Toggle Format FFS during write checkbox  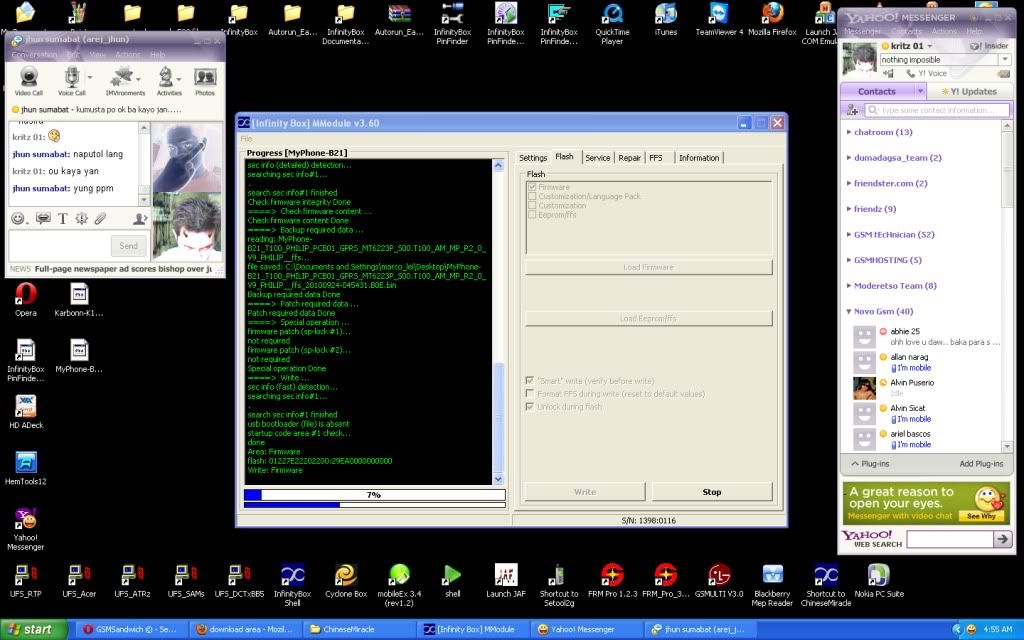(530, 393)
